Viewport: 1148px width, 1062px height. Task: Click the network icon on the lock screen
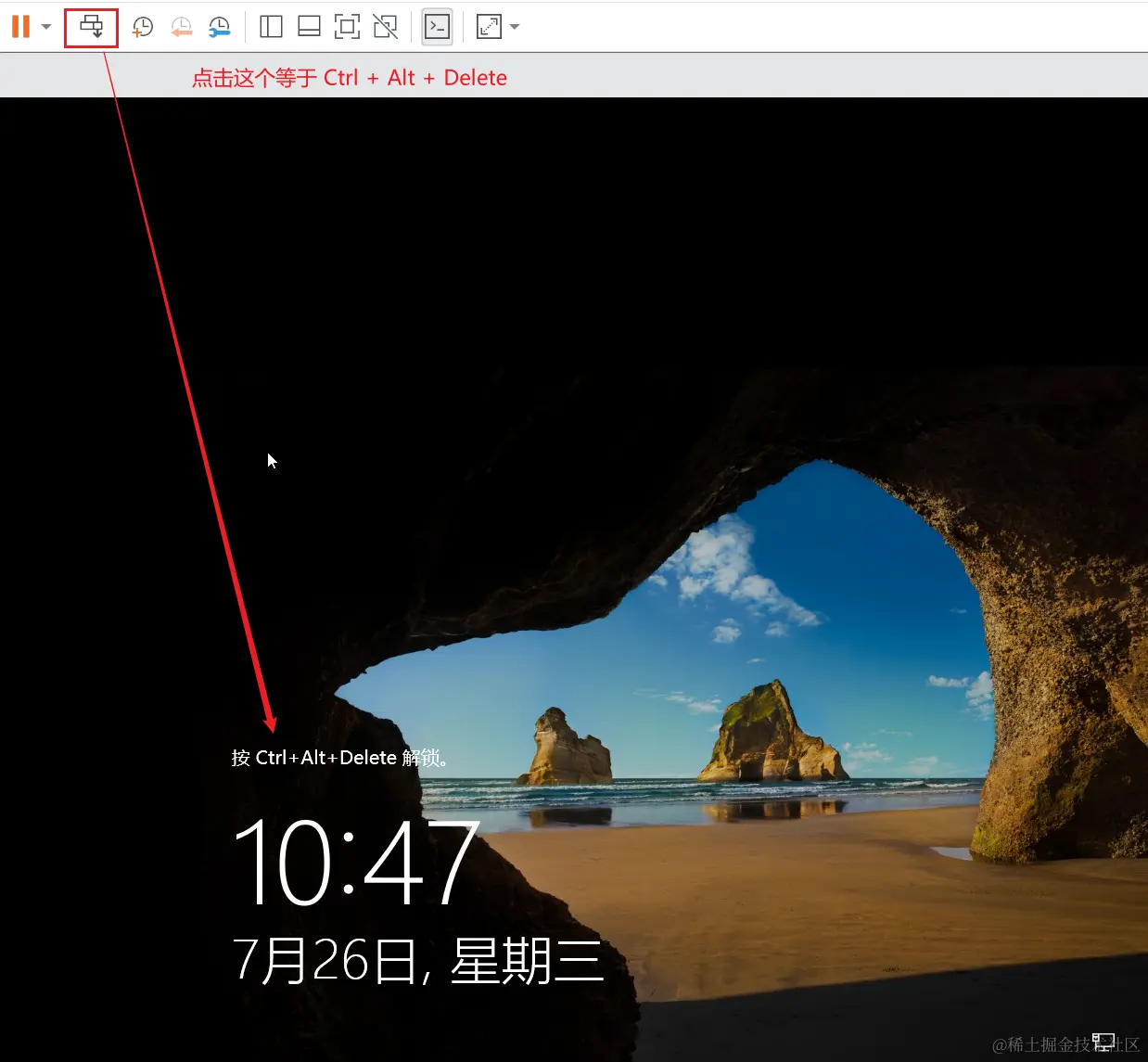pyautogui.click(x=1103, y=1041)
